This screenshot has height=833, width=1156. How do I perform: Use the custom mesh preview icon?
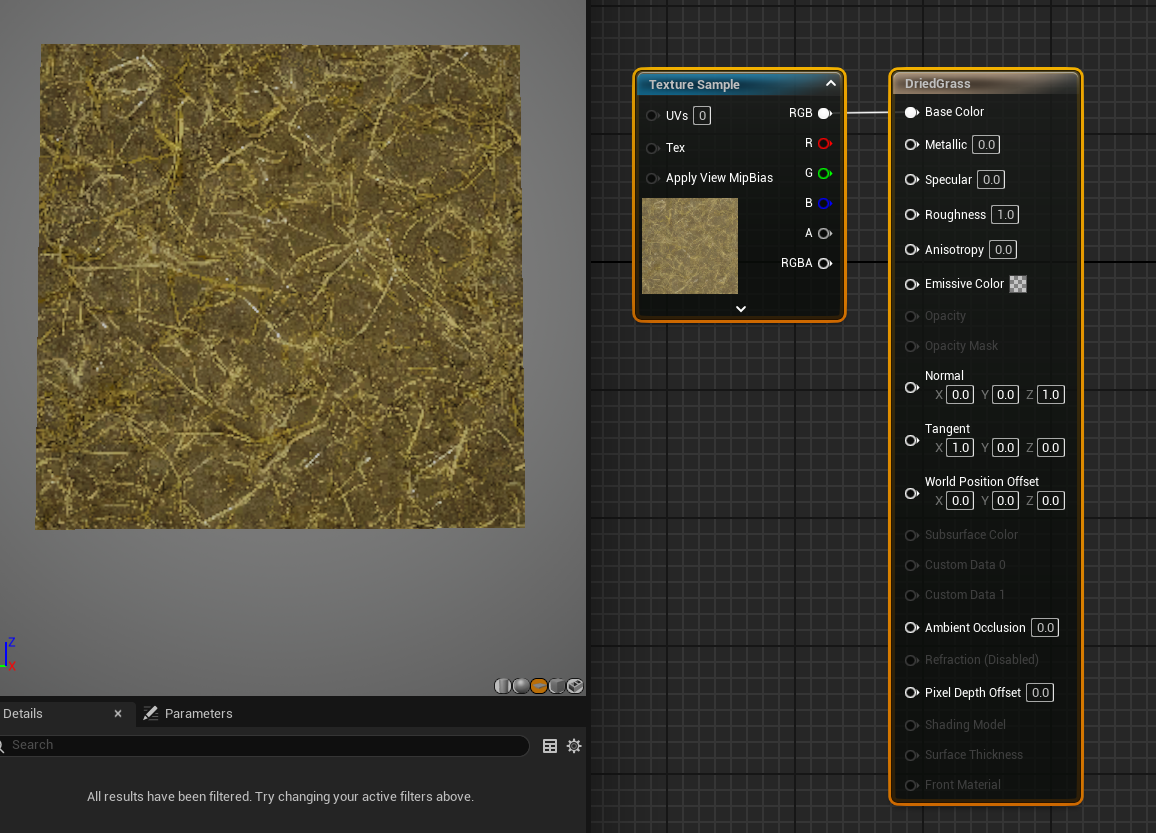575,686
